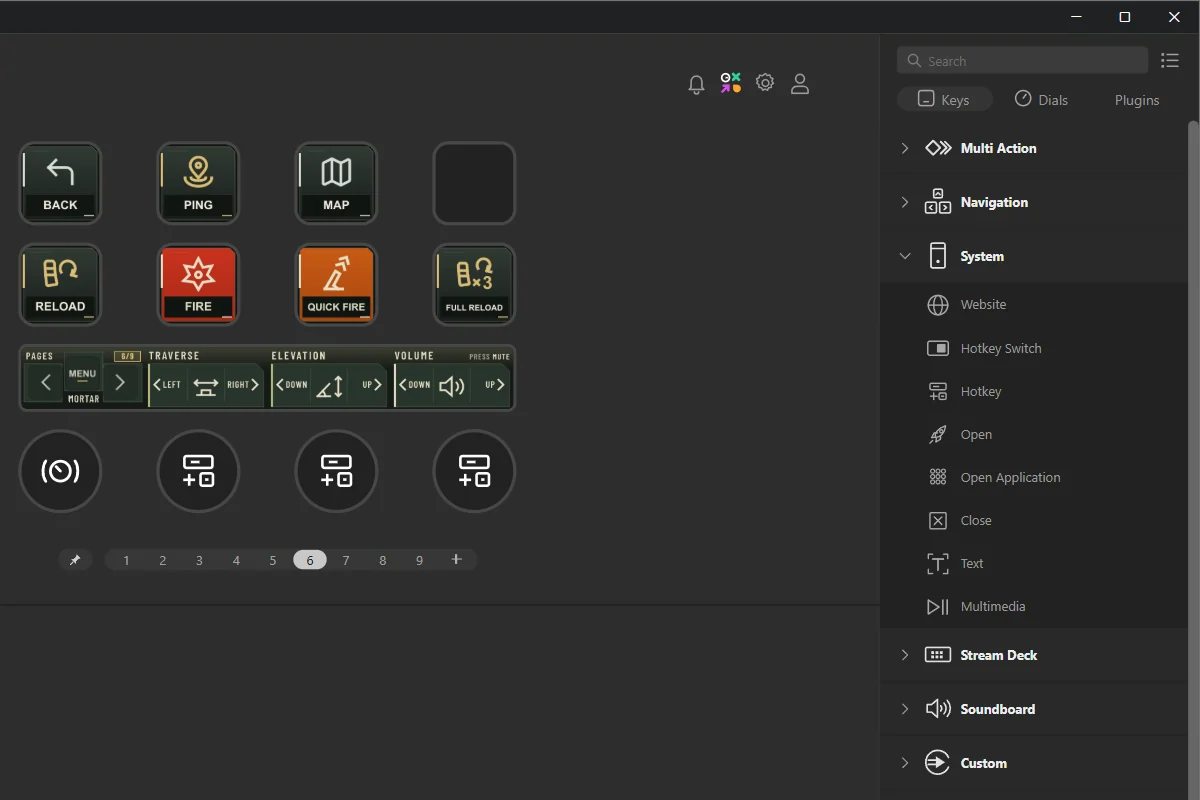Viewport: 1200px width, 800px height.
Task: Switch to the Plugins tab
Action: click(x=1137, y=100)
